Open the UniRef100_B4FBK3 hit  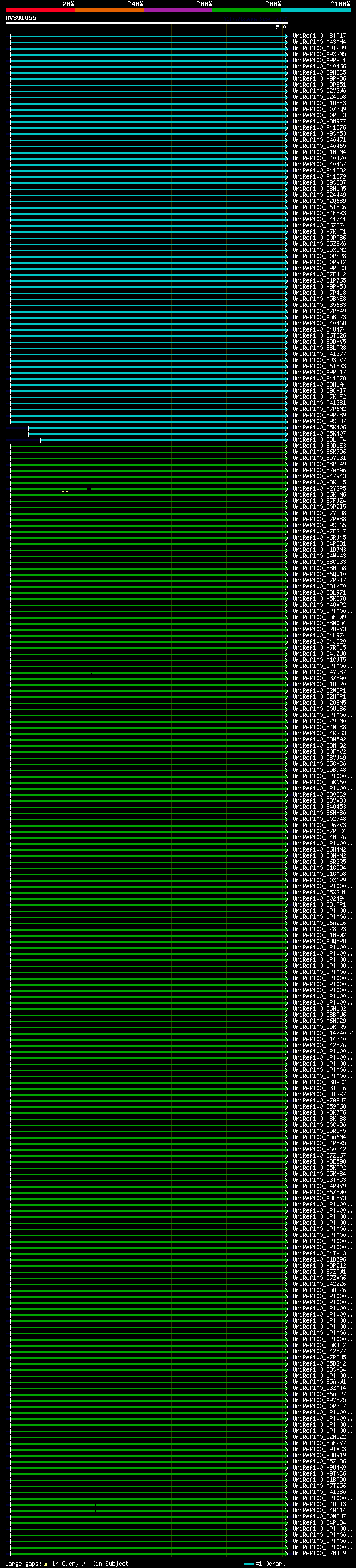pos(319,213)
